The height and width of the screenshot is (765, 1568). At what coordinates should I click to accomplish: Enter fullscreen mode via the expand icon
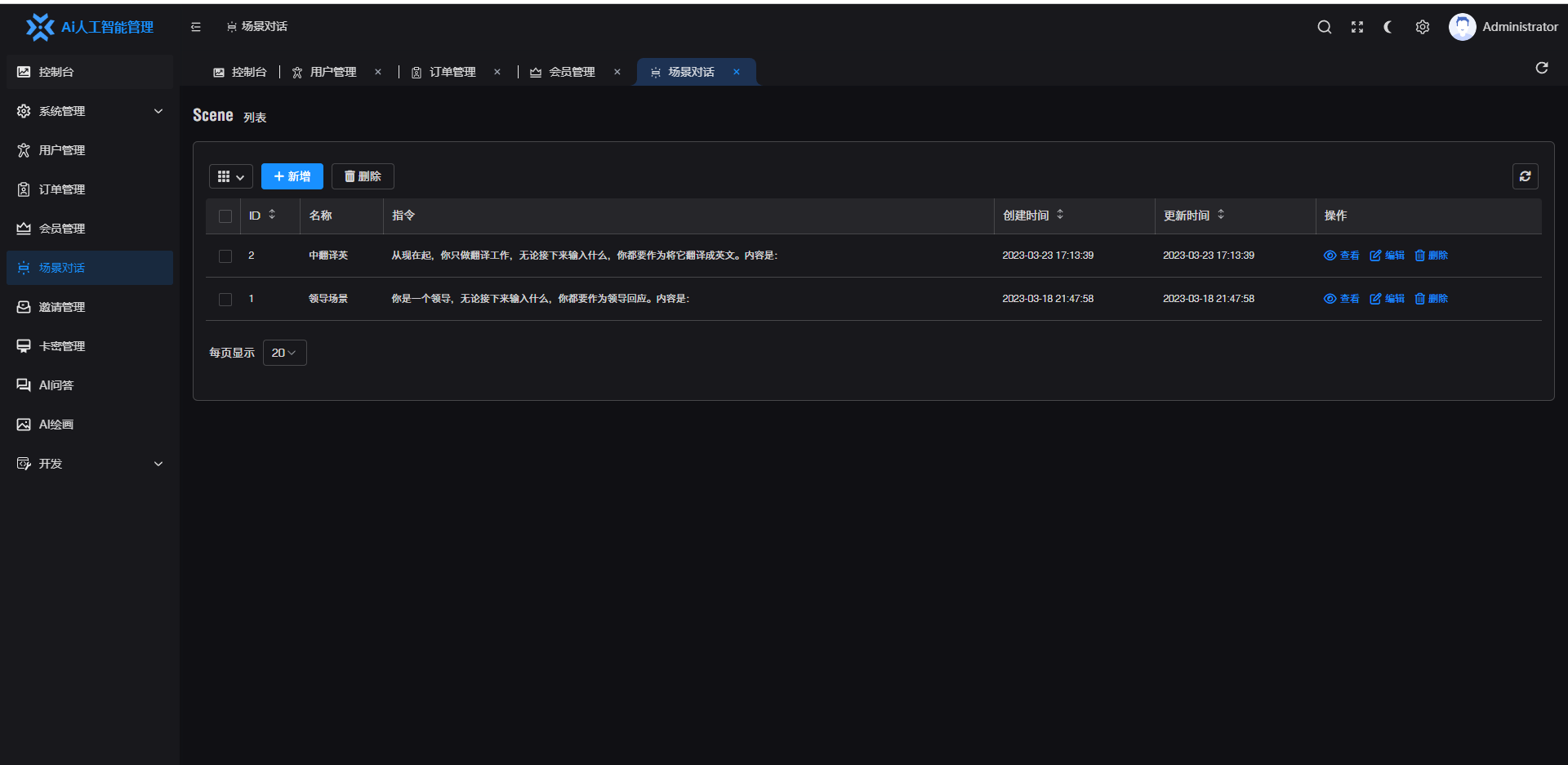1356,27
